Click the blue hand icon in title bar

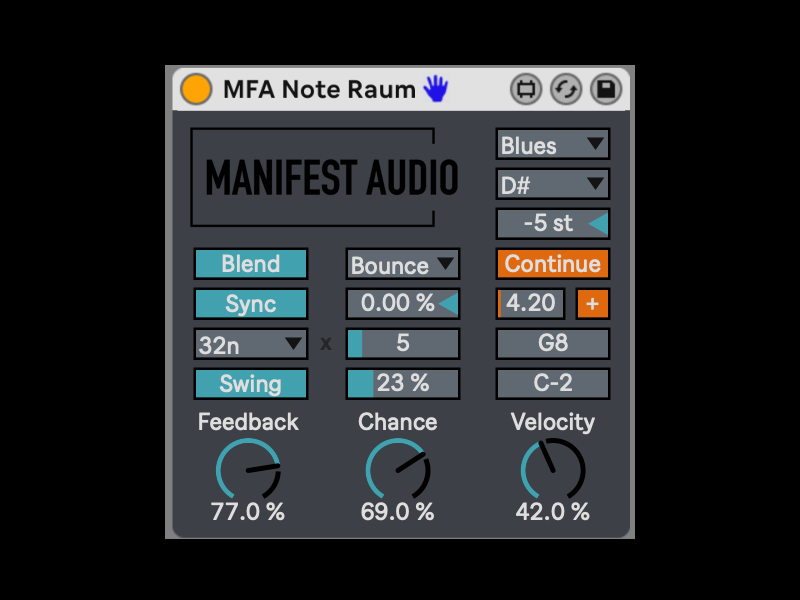point(435,89)
